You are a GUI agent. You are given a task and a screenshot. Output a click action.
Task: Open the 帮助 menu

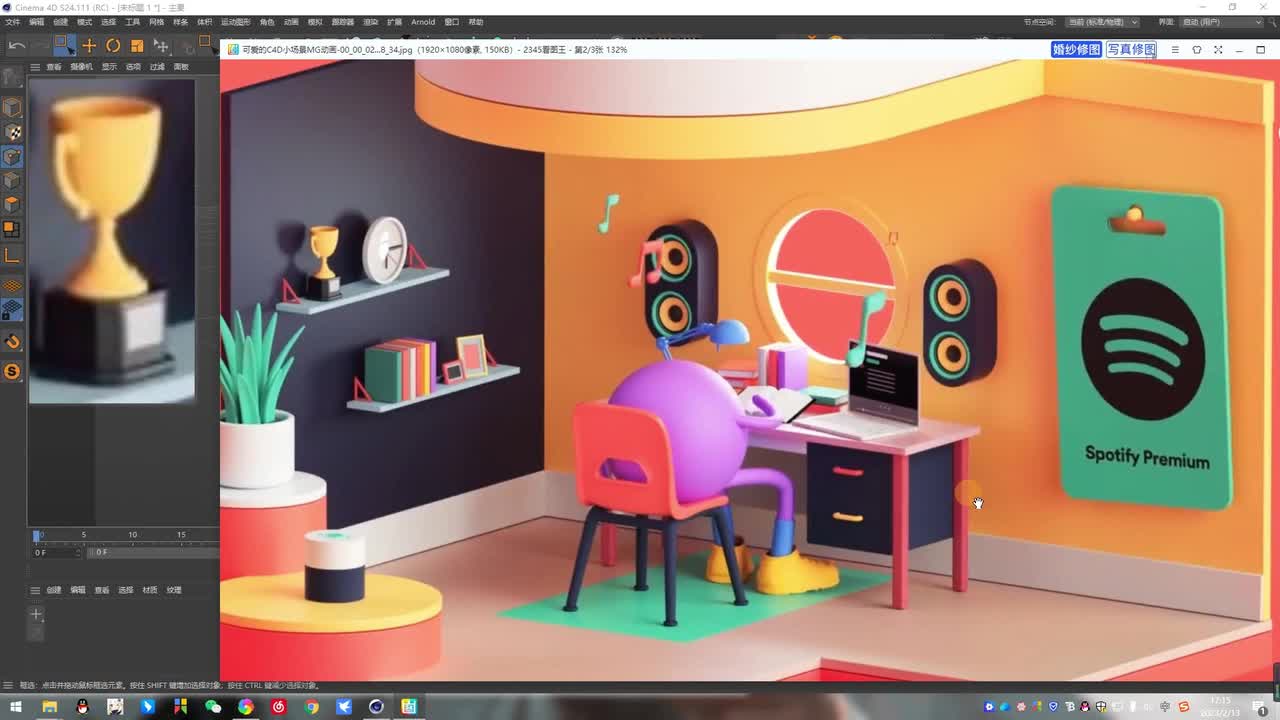476,22
